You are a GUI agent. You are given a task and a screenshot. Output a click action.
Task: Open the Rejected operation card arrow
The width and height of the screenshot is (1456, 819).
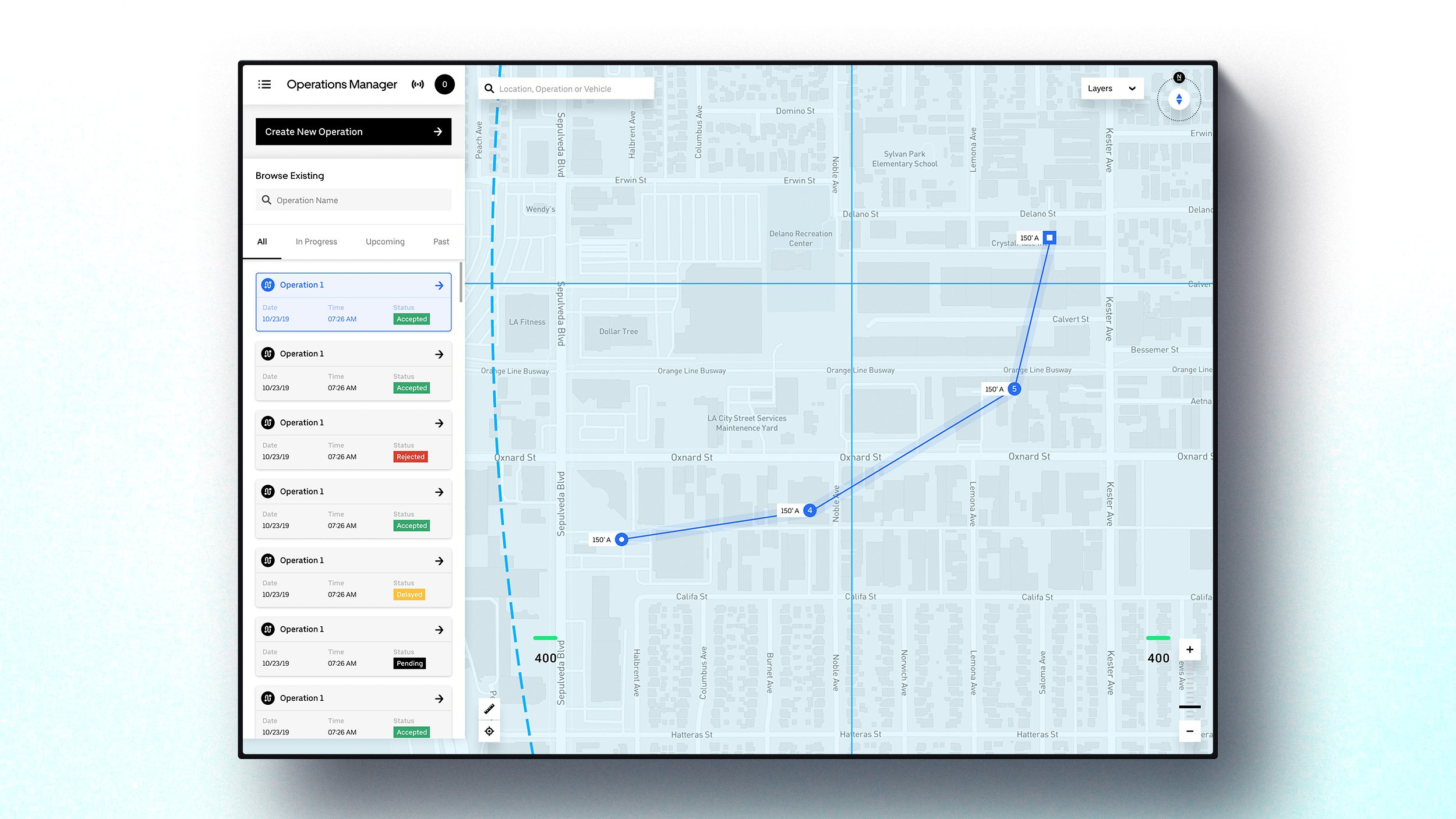(439, 423)
